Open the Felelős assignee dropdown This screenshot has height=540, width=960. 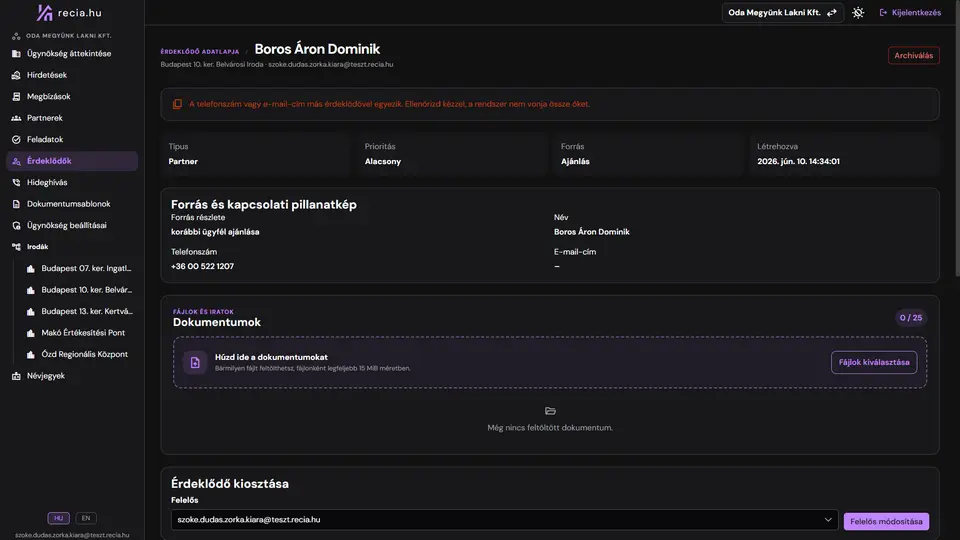click(504, 520)
